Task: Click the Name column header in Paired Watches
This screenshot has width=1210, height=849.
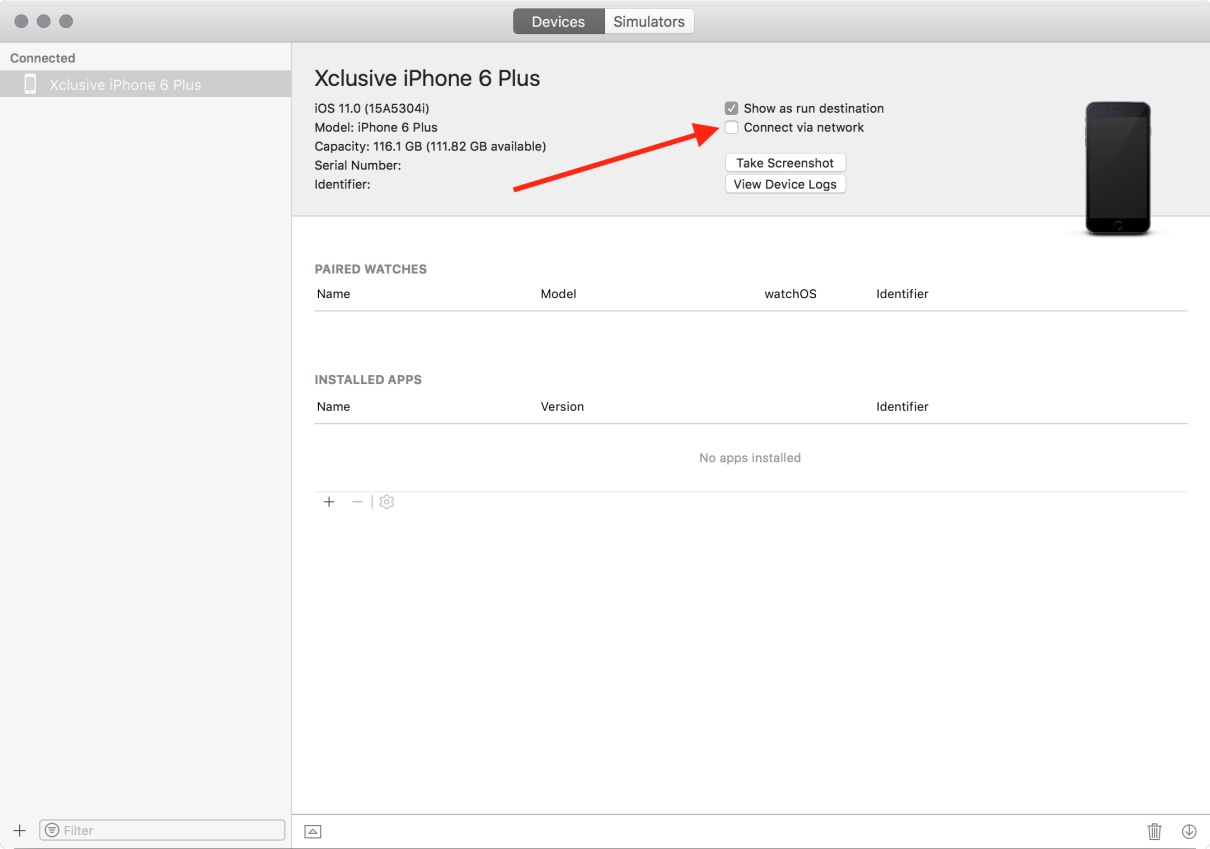Action: 334,294
